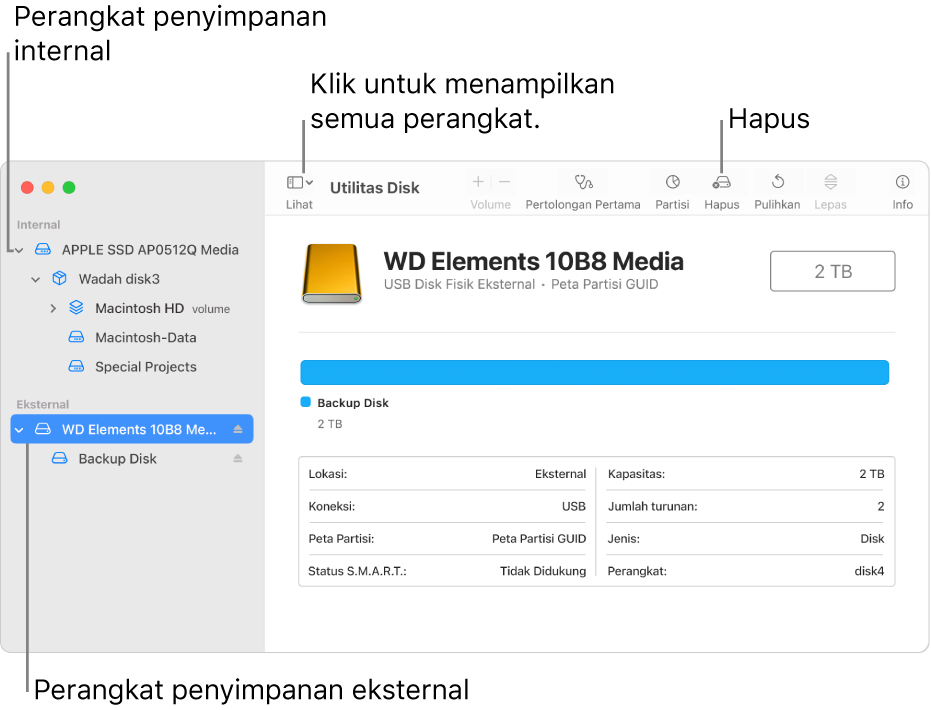Click the remove volume minus icon
931x710 pixels.
(504, 182)
